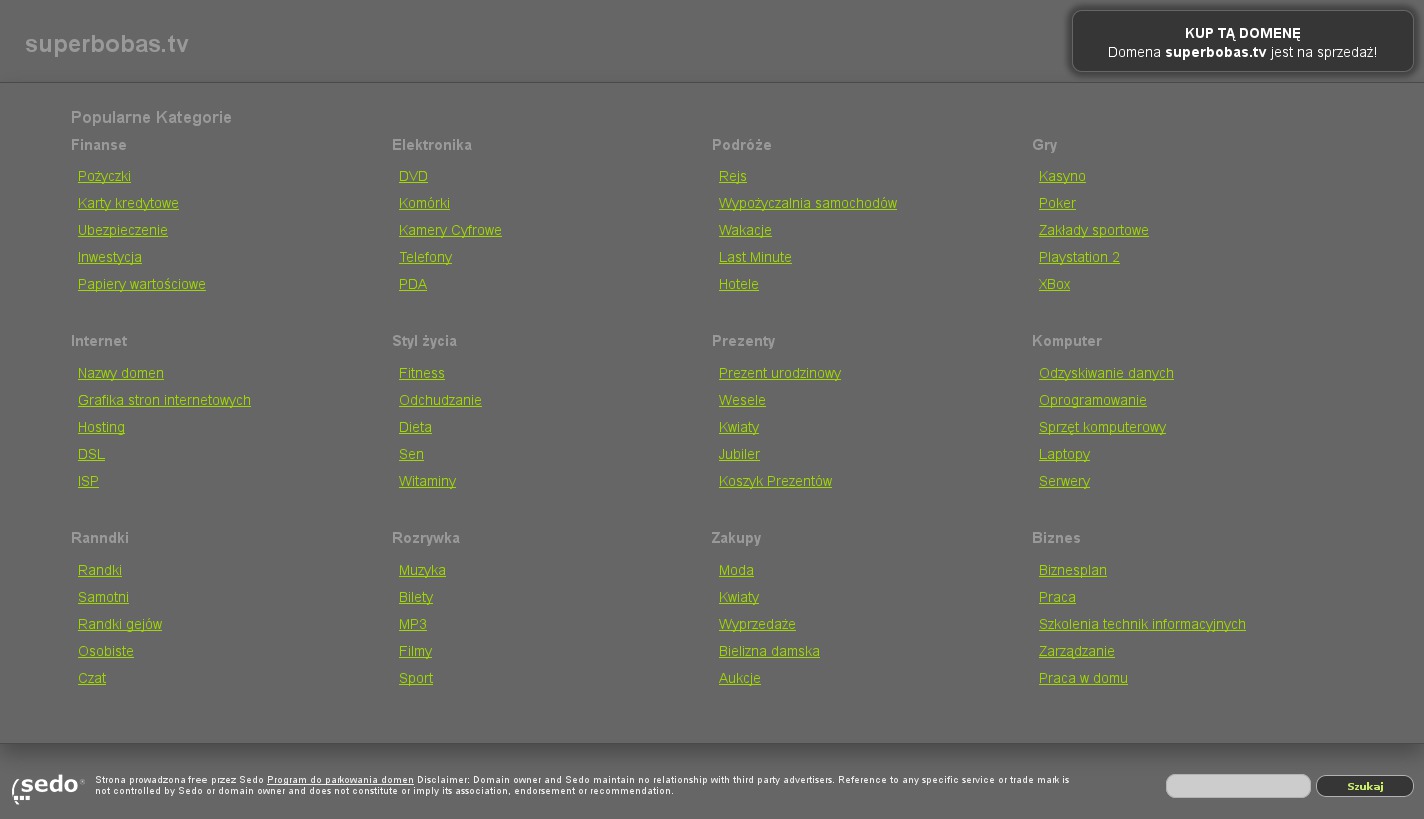Open the KUP TĄ DOMENĘ banner

pyautogui.click(x=1242, y=42)
